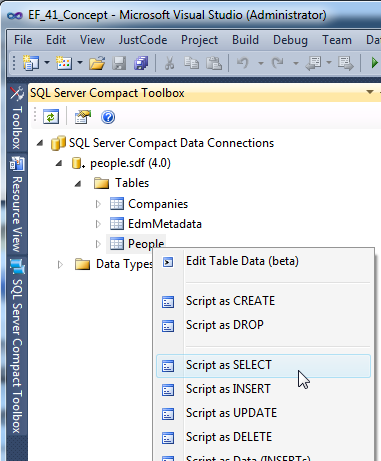381x461 pixels.
Task: Open the JustCode menu
Action: pos(143,40)
